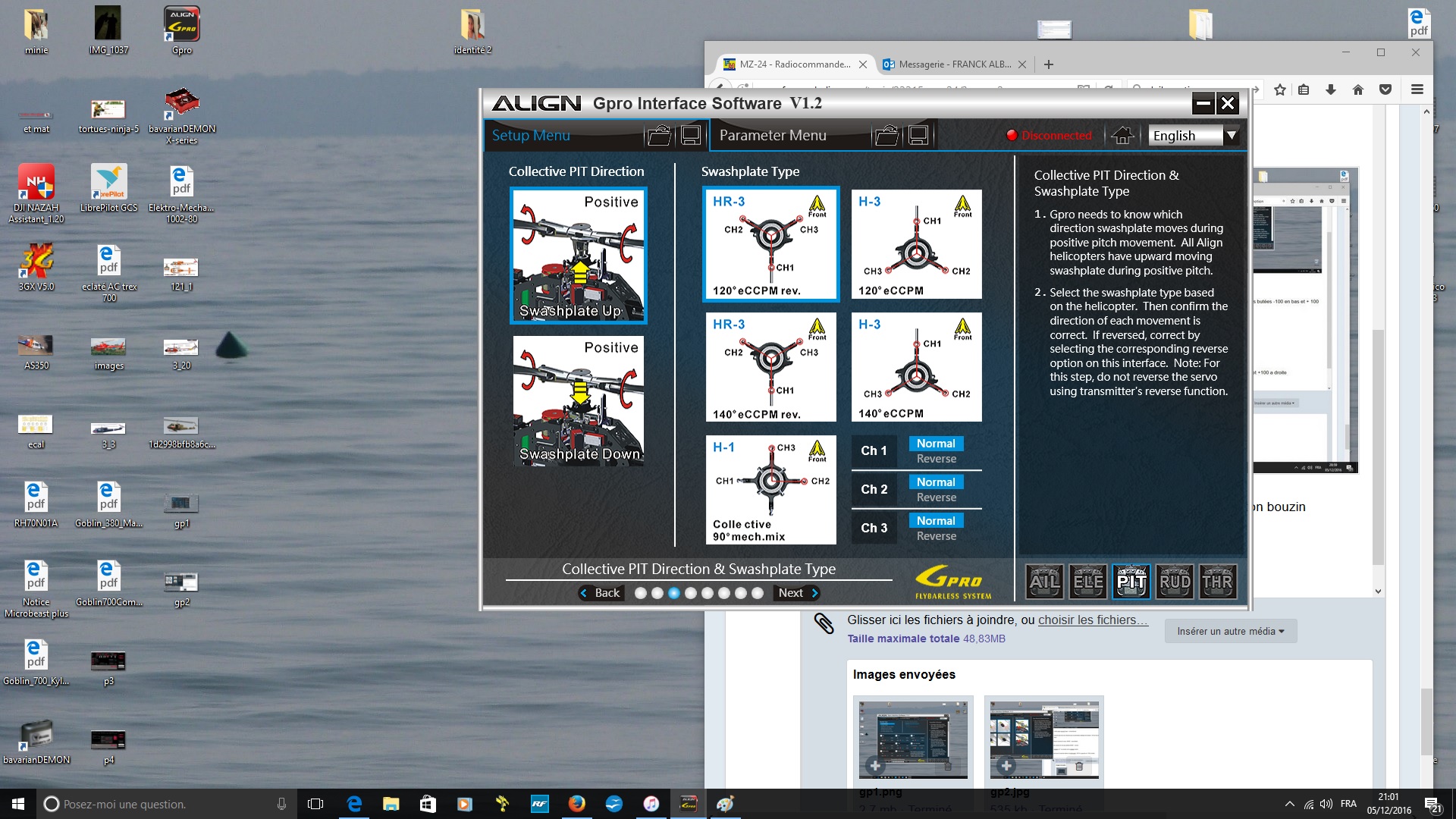
Task: Select LibrePilot GCS desktop icon
Action: [108, 189]
